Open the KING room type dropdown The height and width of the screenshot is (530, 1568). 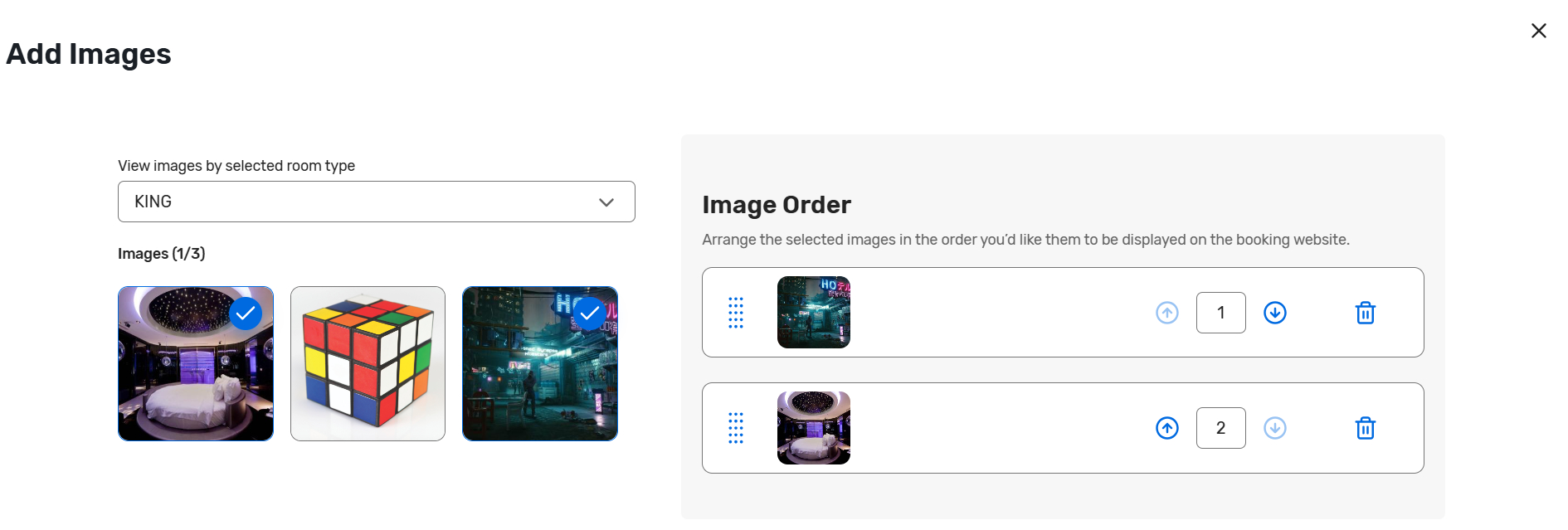coord(376,202)
